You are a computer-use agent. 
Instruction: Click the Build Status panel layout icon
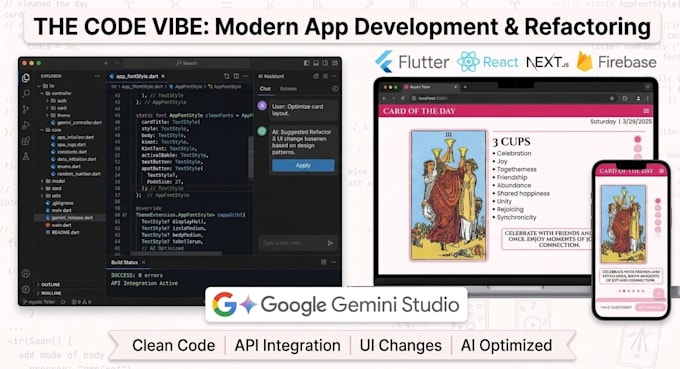(x=324, y=262)
